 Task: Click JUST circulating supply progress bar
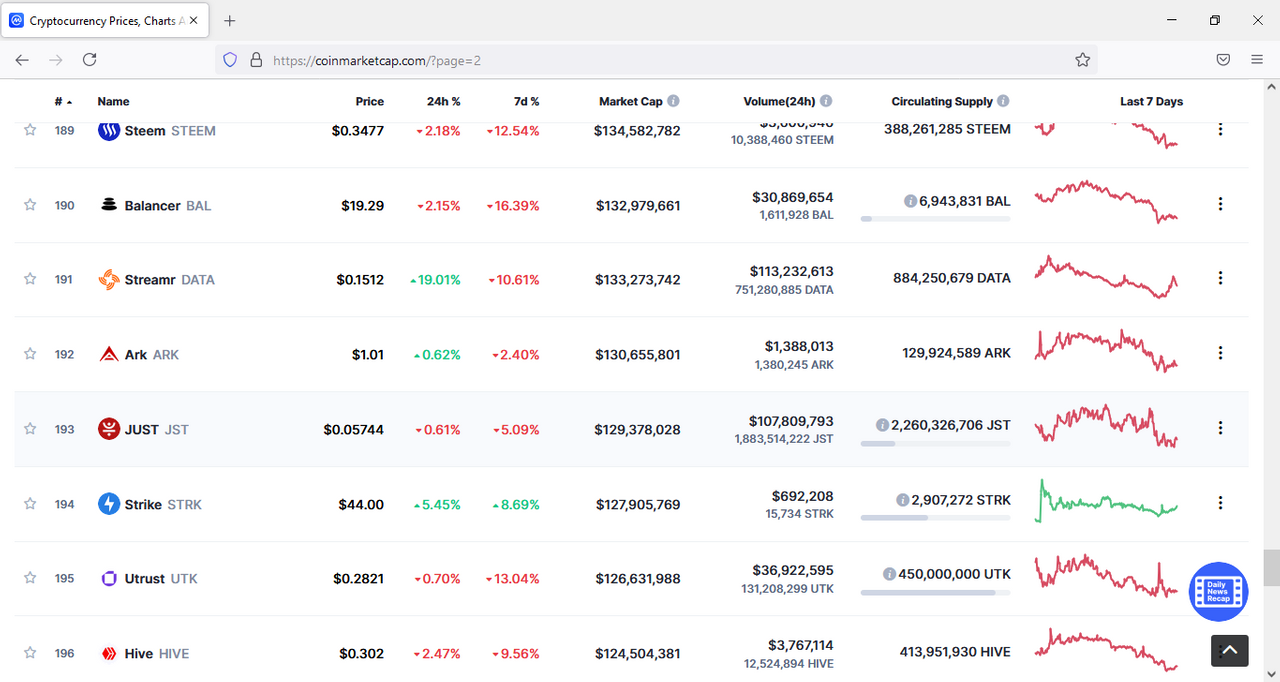click(x=935, y=442)
